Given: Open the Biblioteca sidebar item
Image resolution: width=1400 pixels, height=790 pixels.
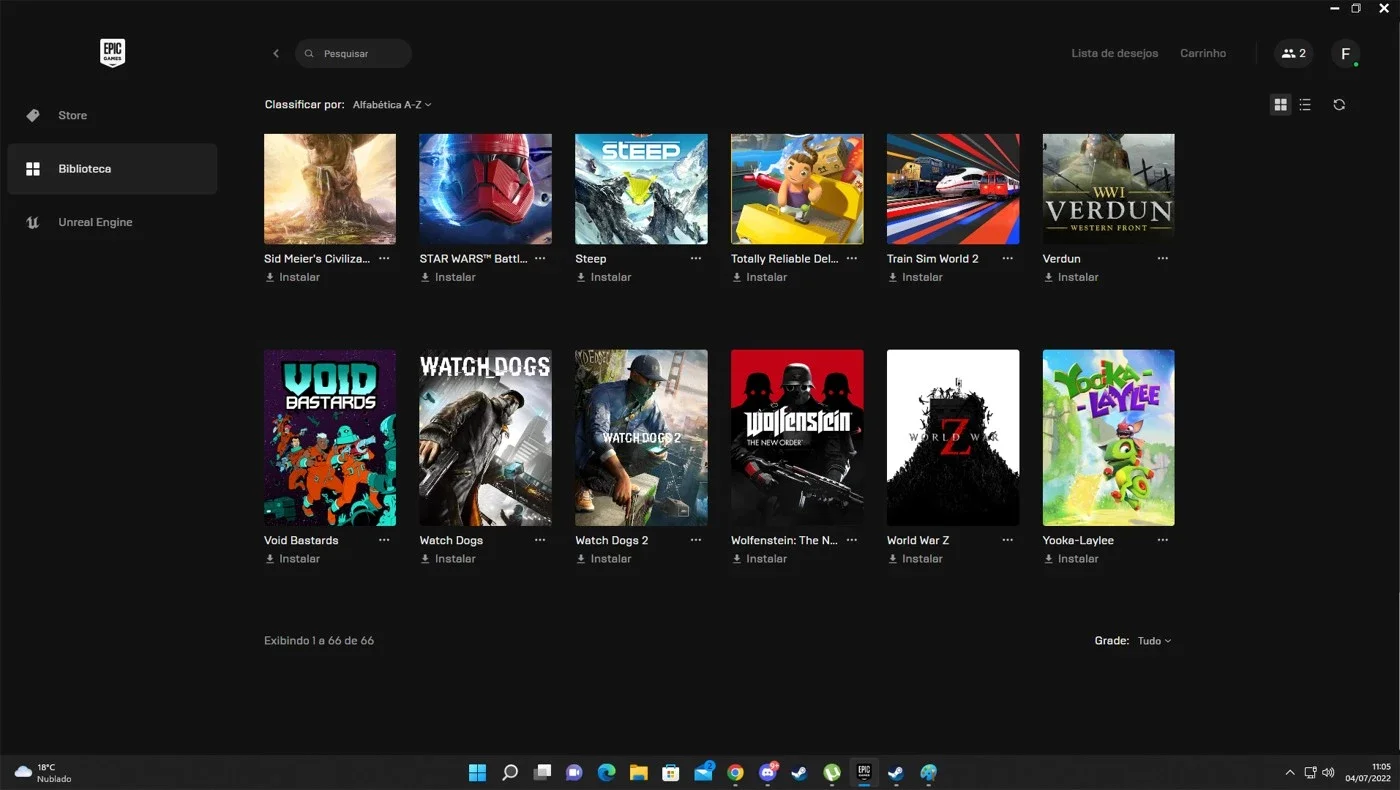Looking at the screenshot, I should 112,169.
